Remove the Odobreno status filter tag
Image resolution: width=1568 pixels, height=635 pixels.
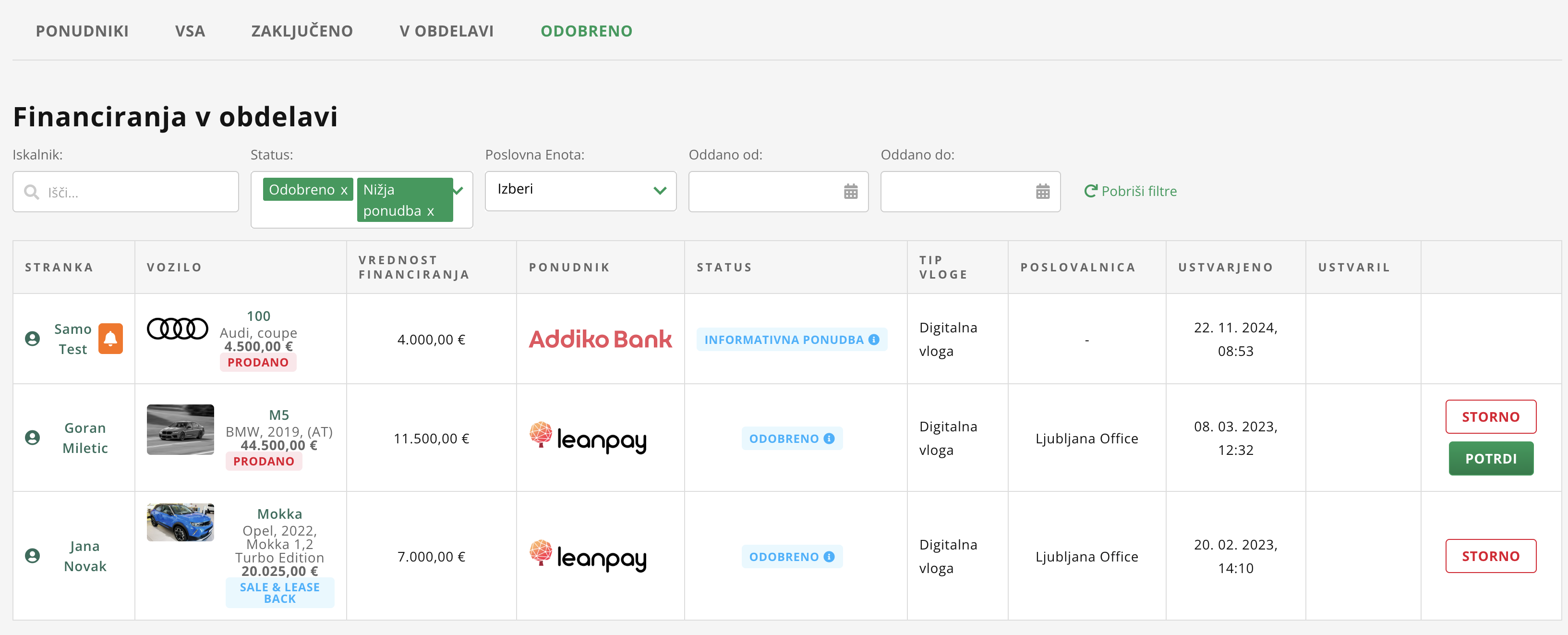click(344, 190)
